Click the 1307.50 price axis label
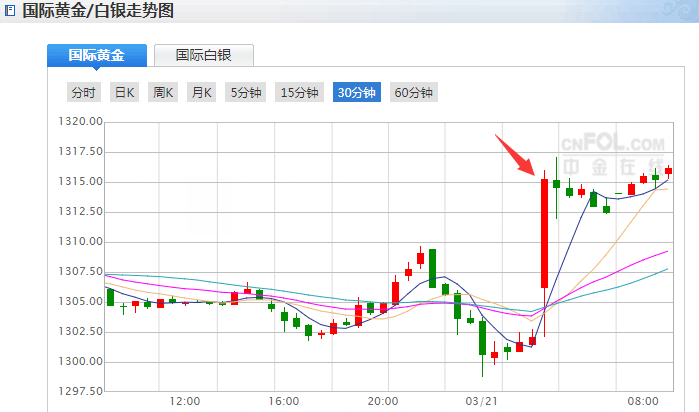The height and width of the screenshot is (412, 699). click(81, 272)
